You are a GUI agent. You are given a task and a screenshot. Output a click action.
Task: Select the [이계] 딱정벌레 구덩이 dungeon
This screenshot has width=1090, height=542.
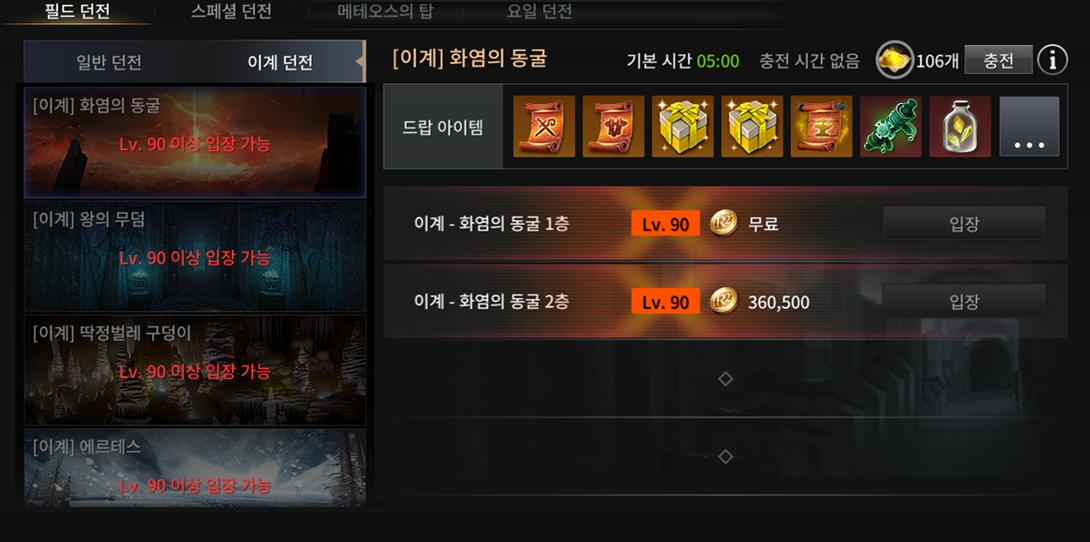point(195,370)
